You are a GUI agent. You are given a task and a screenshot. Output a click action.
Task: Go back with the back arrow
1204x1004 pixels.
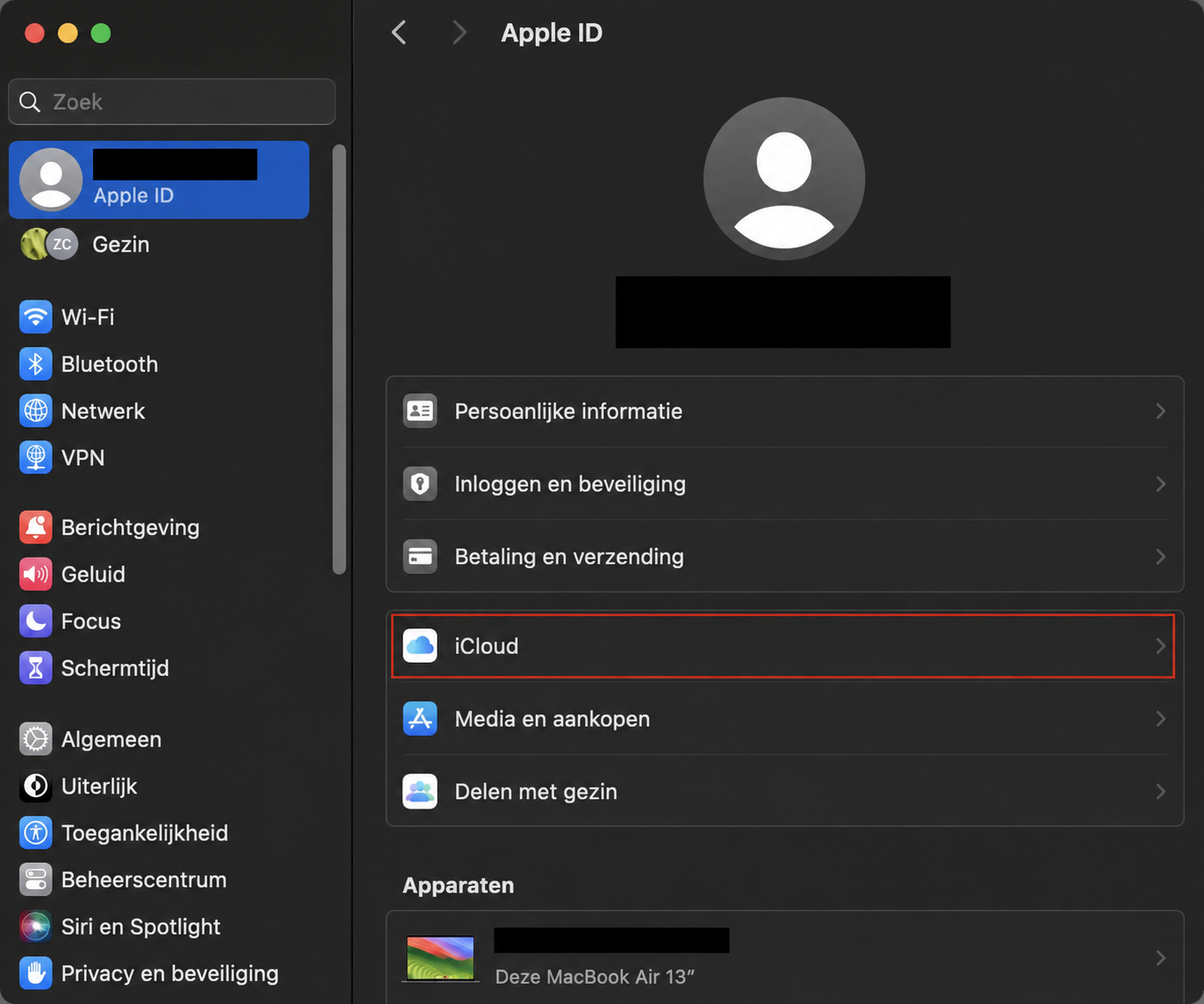coord(399,33)
